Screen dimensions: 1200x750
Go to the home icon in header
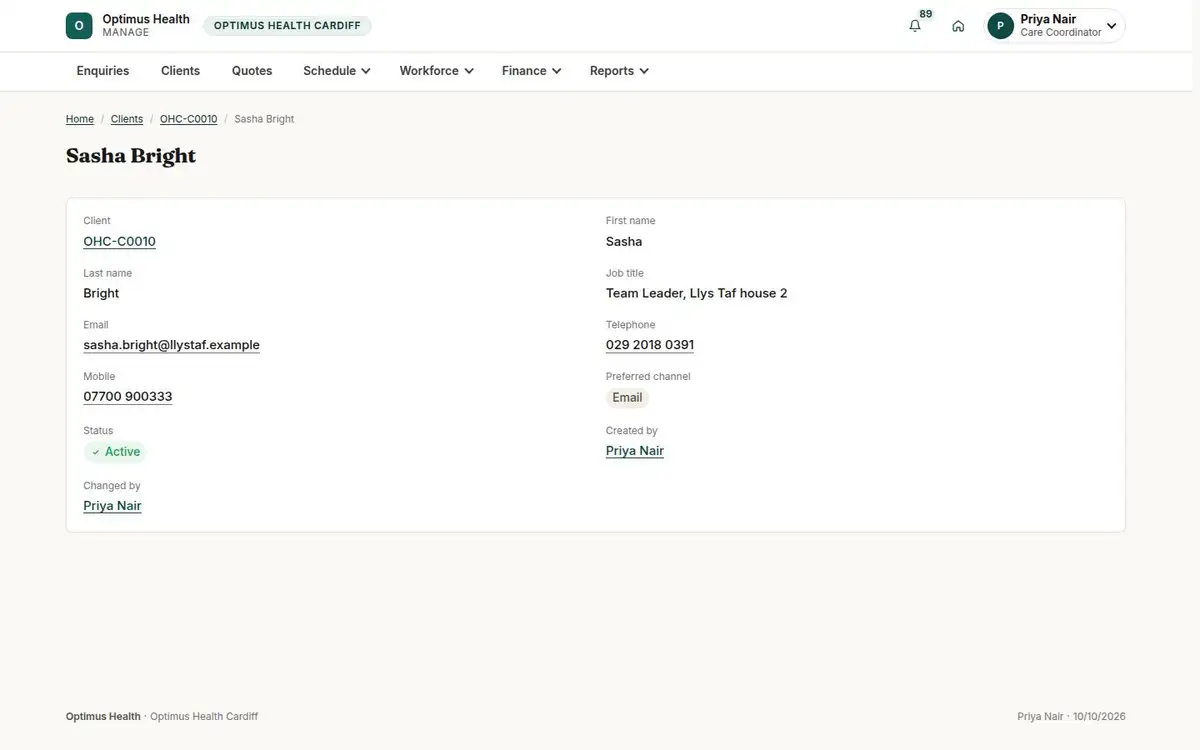pyautogui.click(x=958, y=26)
